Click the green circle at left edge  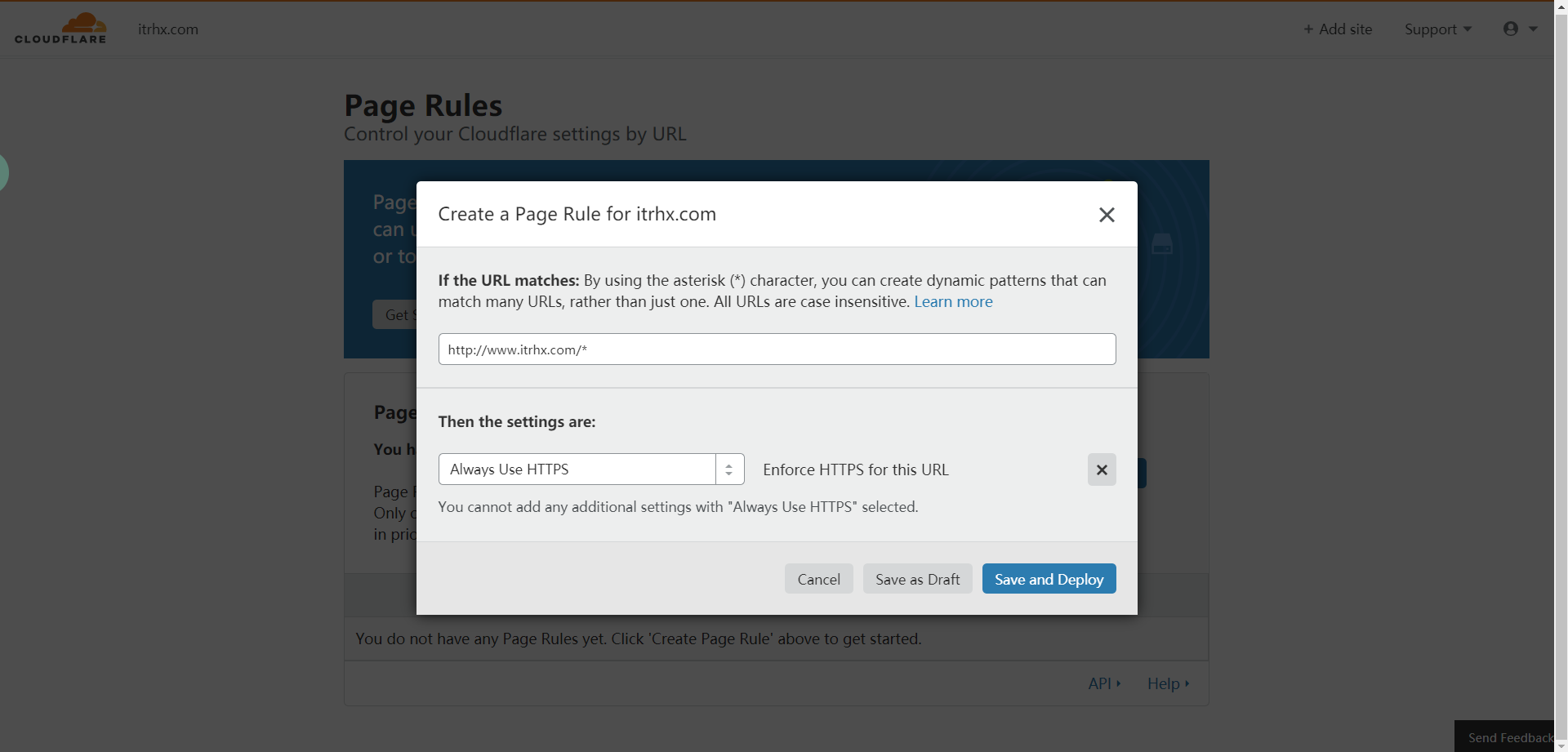click(3, 172)
